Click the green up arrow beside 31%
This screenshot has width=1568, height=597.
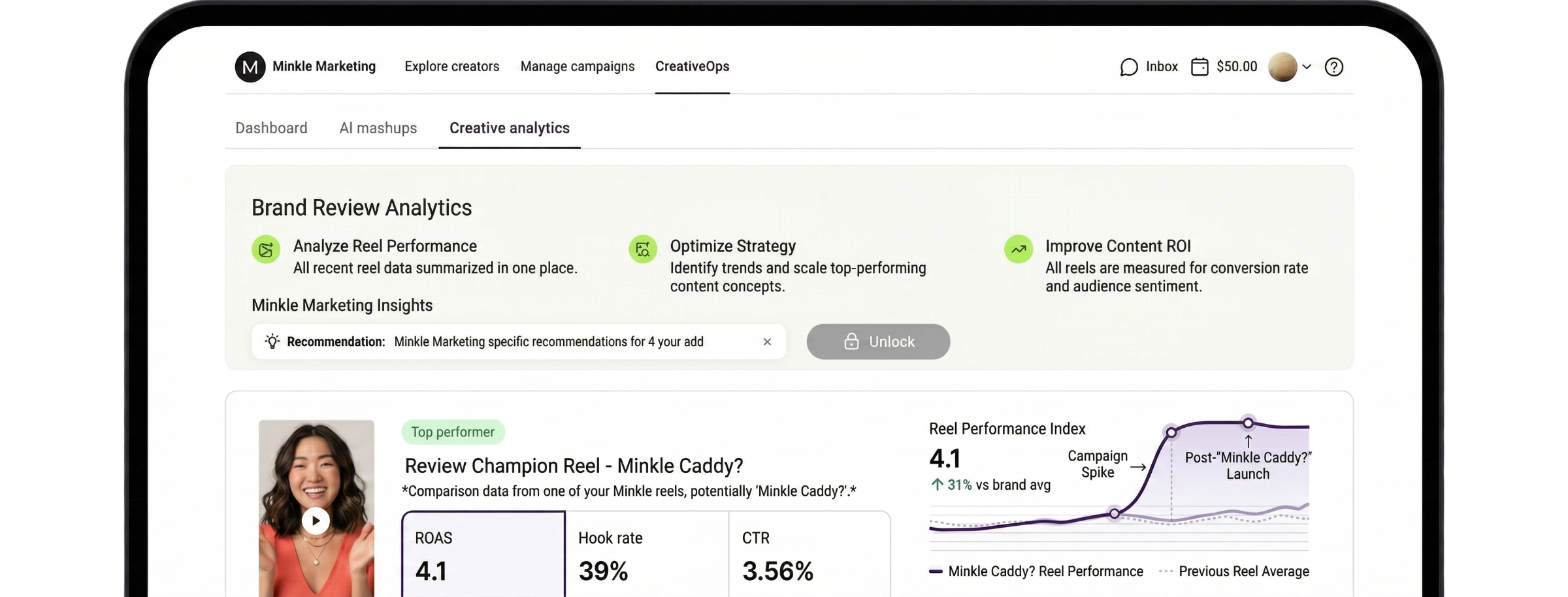tap(937, 484)
